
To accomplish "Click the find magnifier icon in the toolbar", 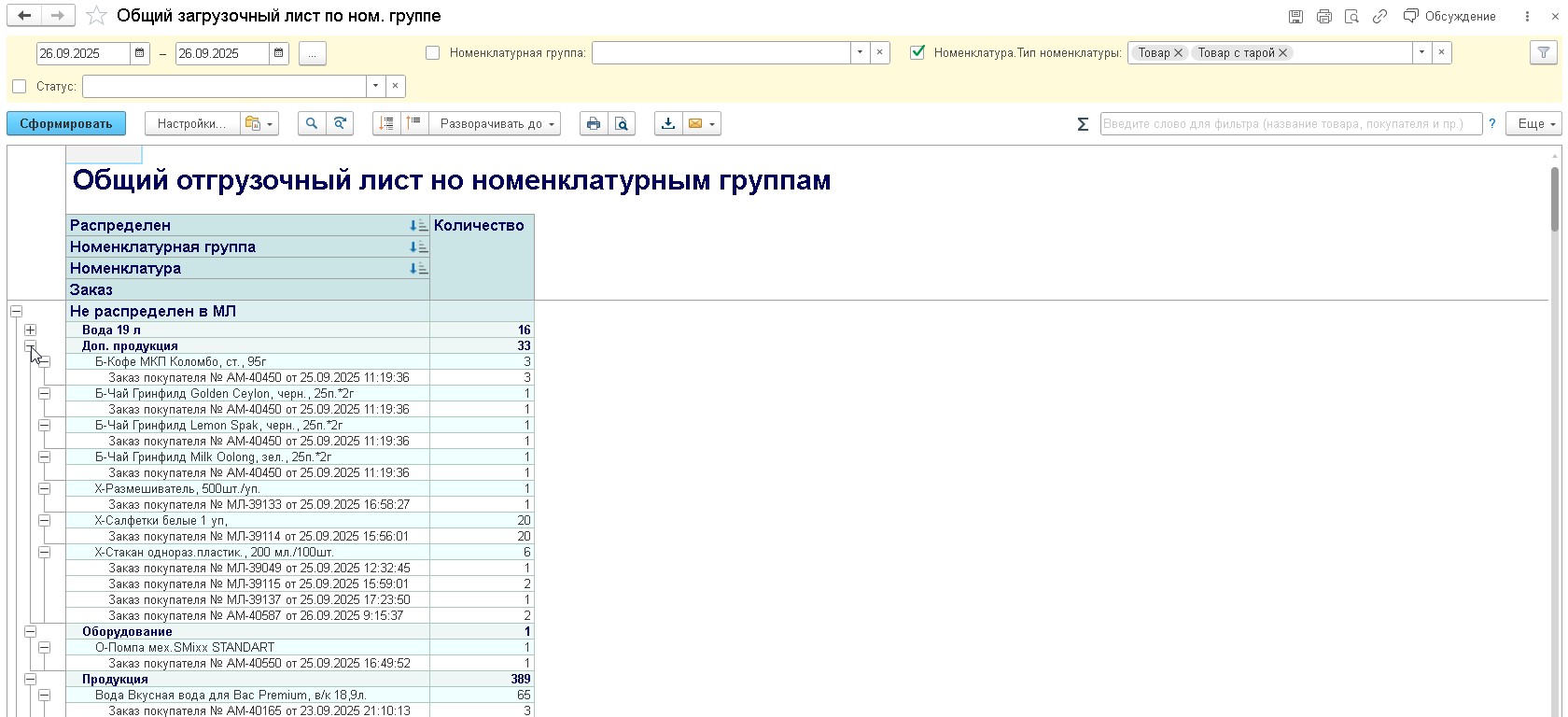I will pyautogui.click(x=312, y=123).
